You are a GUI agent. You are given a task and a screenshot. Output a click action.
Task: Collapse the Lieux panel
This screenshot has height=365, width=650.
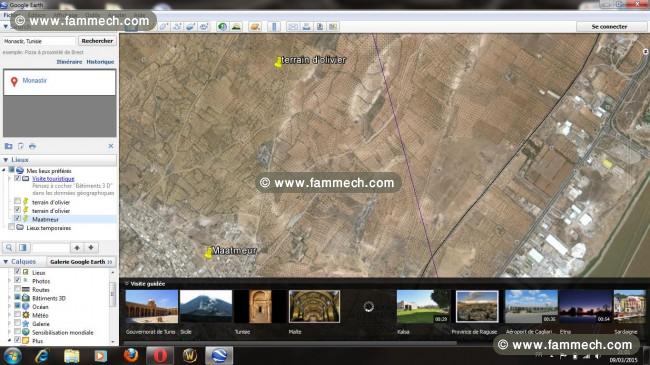point(6,160)
